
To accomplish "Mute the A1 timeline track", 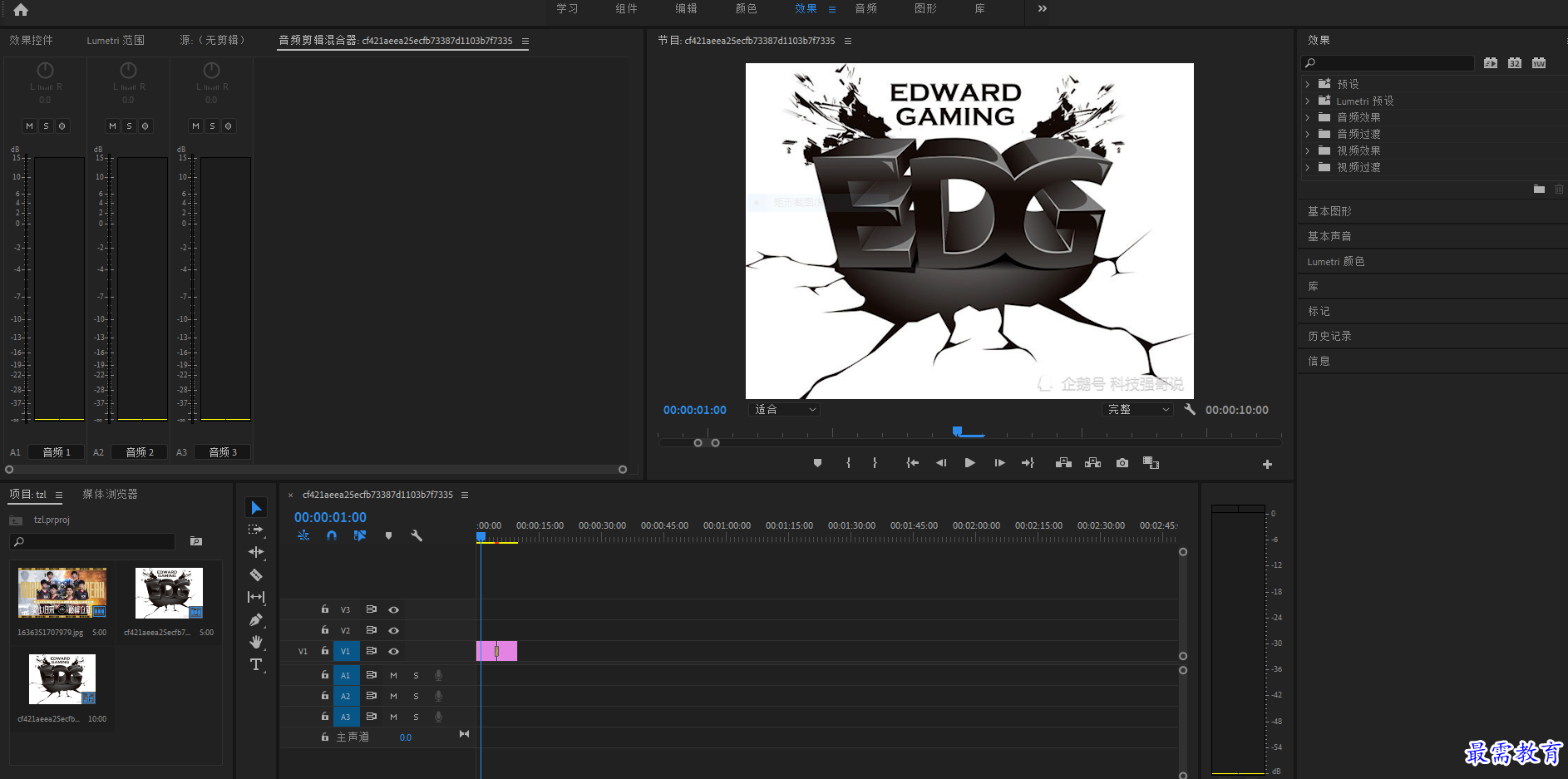I will [x=393, y=675].
